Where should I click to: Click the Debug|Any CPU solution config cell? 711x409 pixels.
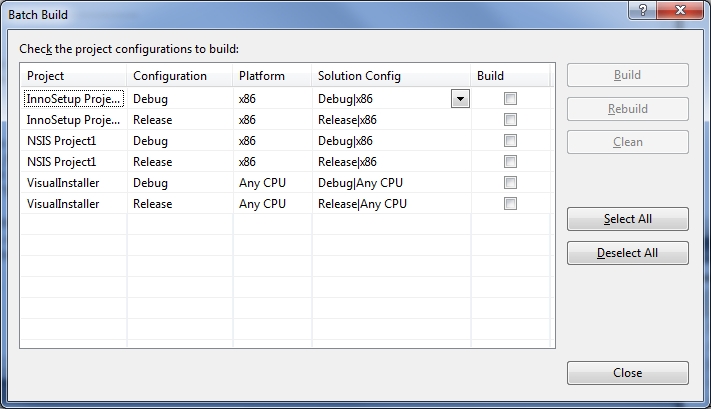(391, 183)
